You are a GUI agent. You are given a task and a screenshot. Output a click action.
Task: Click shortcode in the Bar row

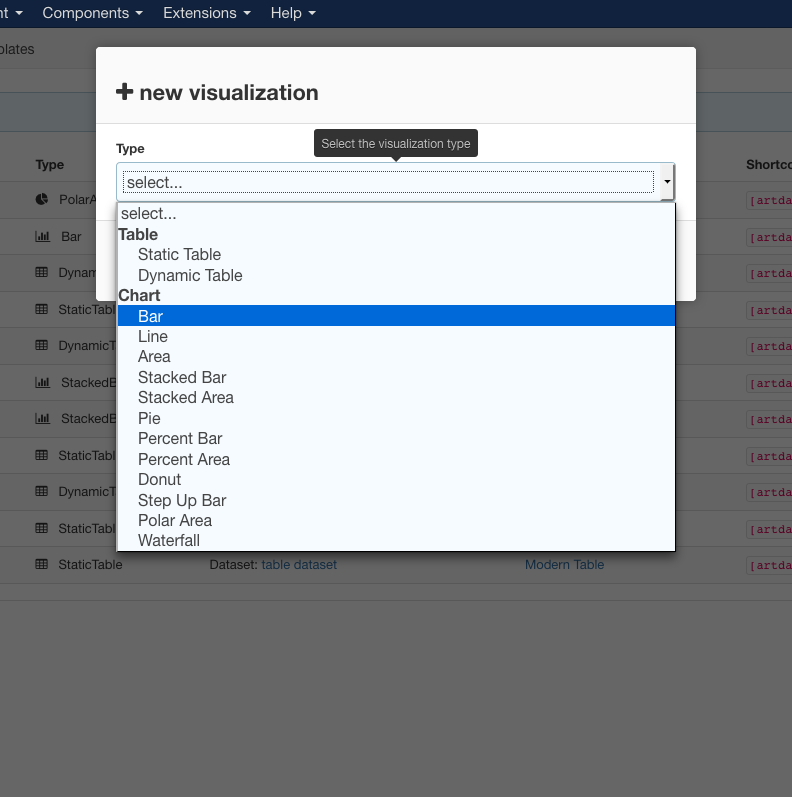pyautogui.click(x=769, y=237)
